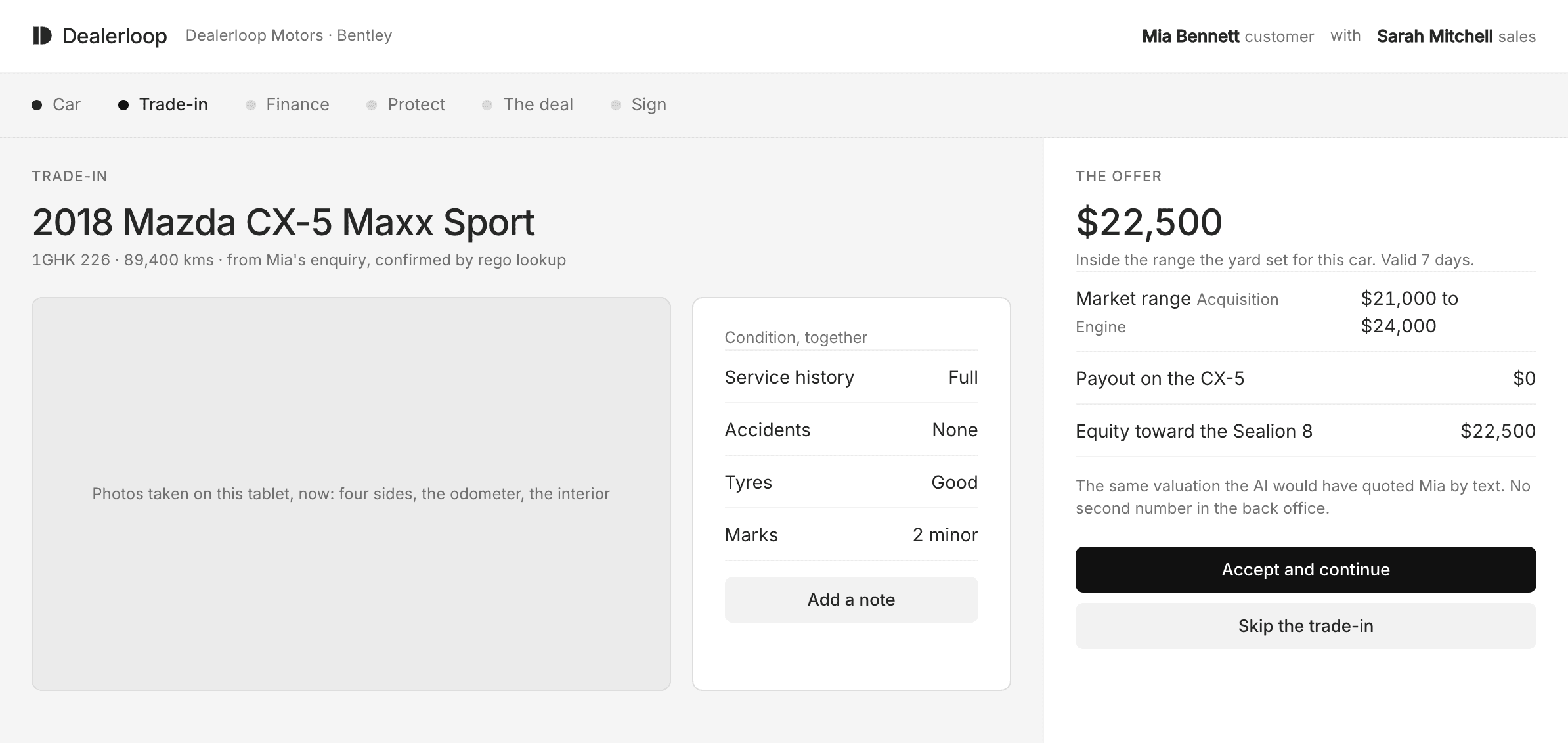Select salesperson Sarah Mitchell
The width and height of the screenshot is (1568, 743).
pos(1435,36)
